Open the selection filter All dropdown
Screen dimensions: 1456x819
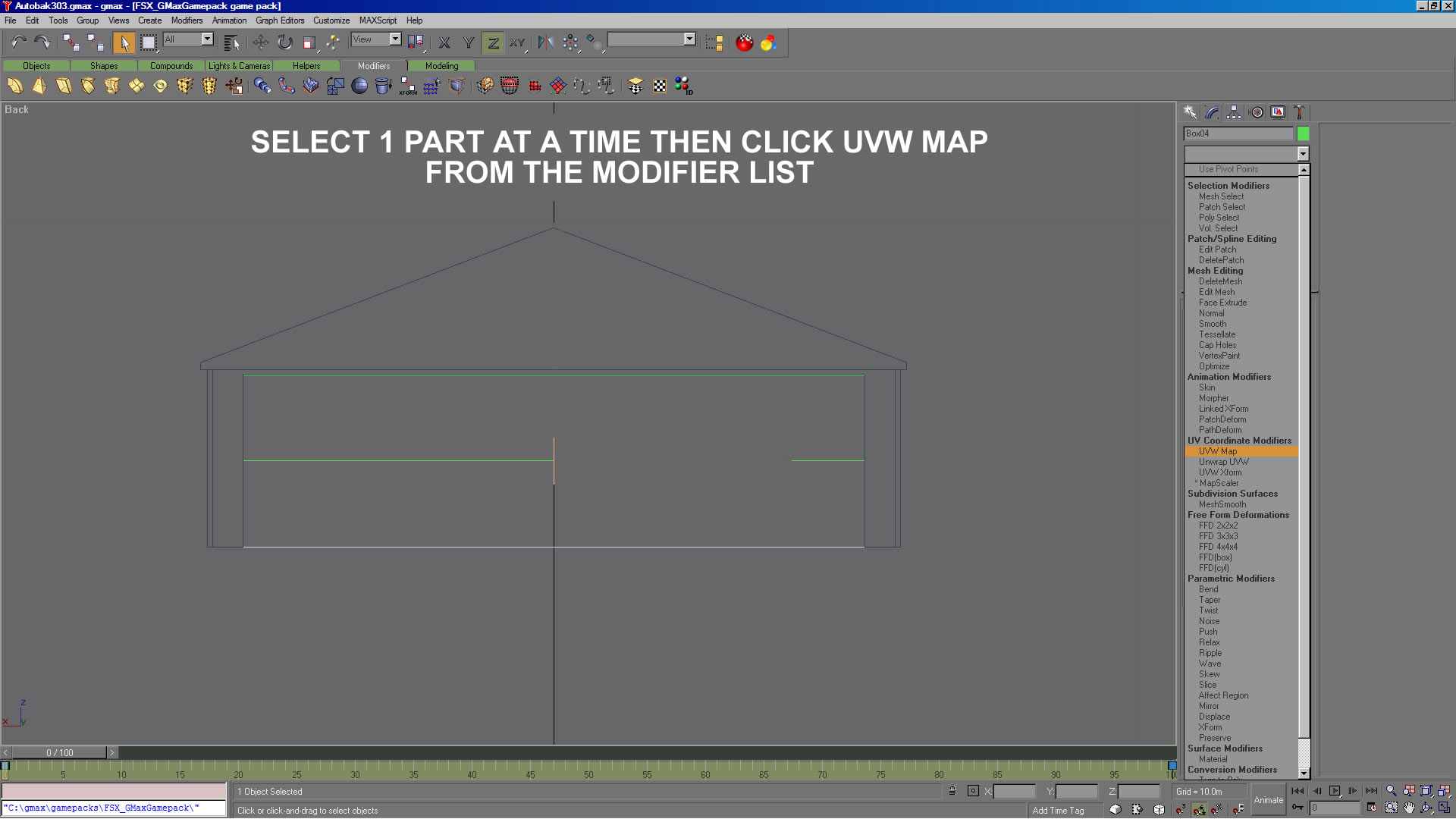point(207,39)
